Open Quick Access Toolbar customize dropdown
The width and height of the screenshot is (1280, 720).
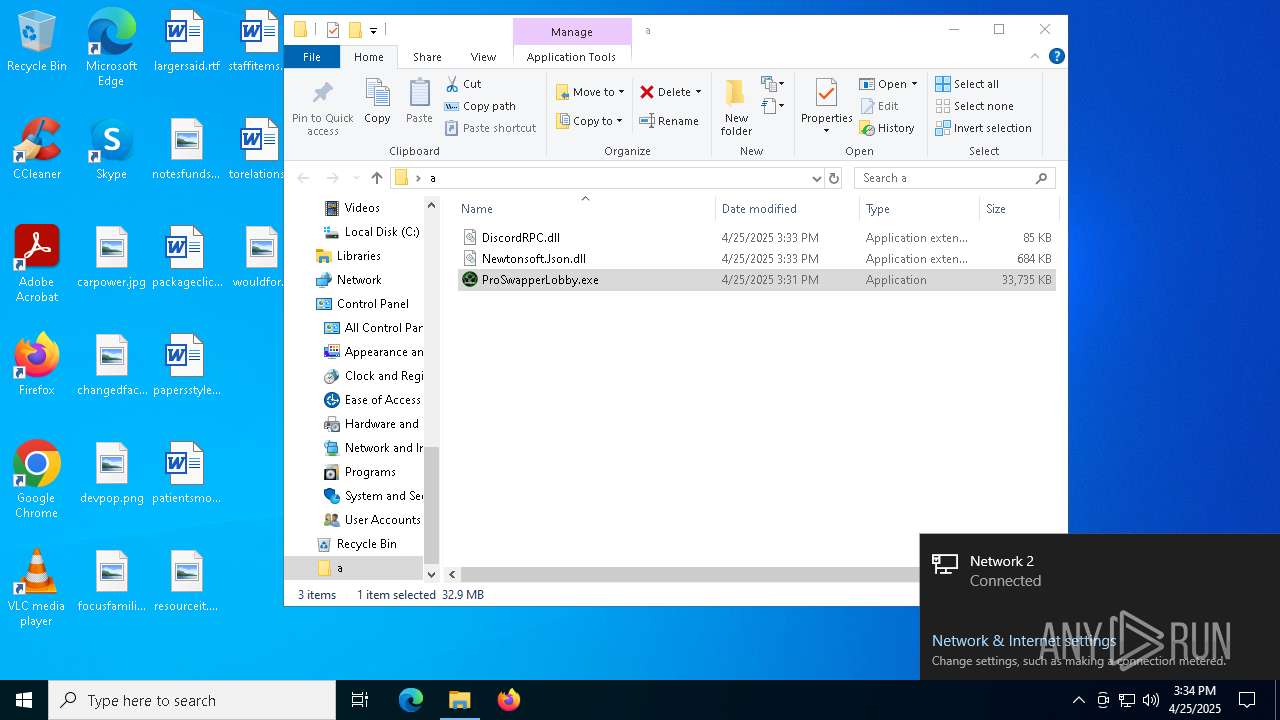click(373, 31)
